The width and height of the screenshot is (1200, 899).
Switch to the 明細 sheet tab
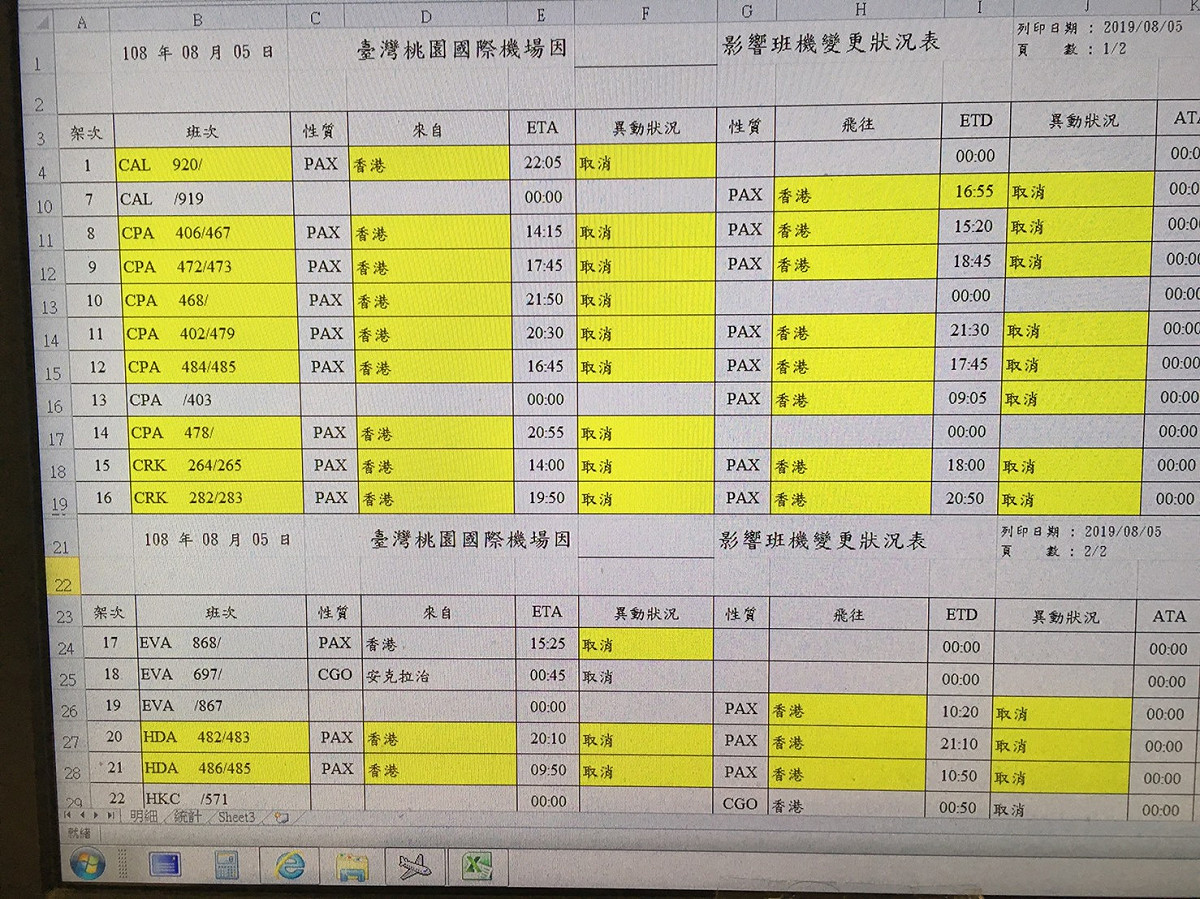pos(143,816)
